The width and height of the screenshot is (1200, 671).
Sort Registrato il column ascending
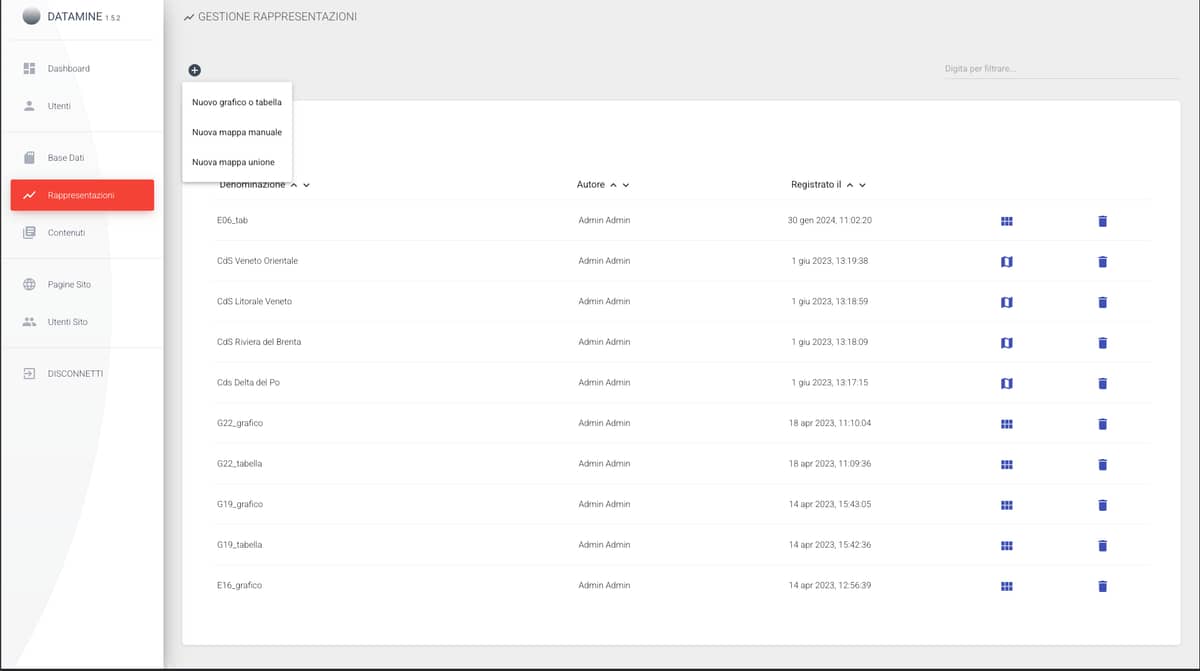click(850, 185)
